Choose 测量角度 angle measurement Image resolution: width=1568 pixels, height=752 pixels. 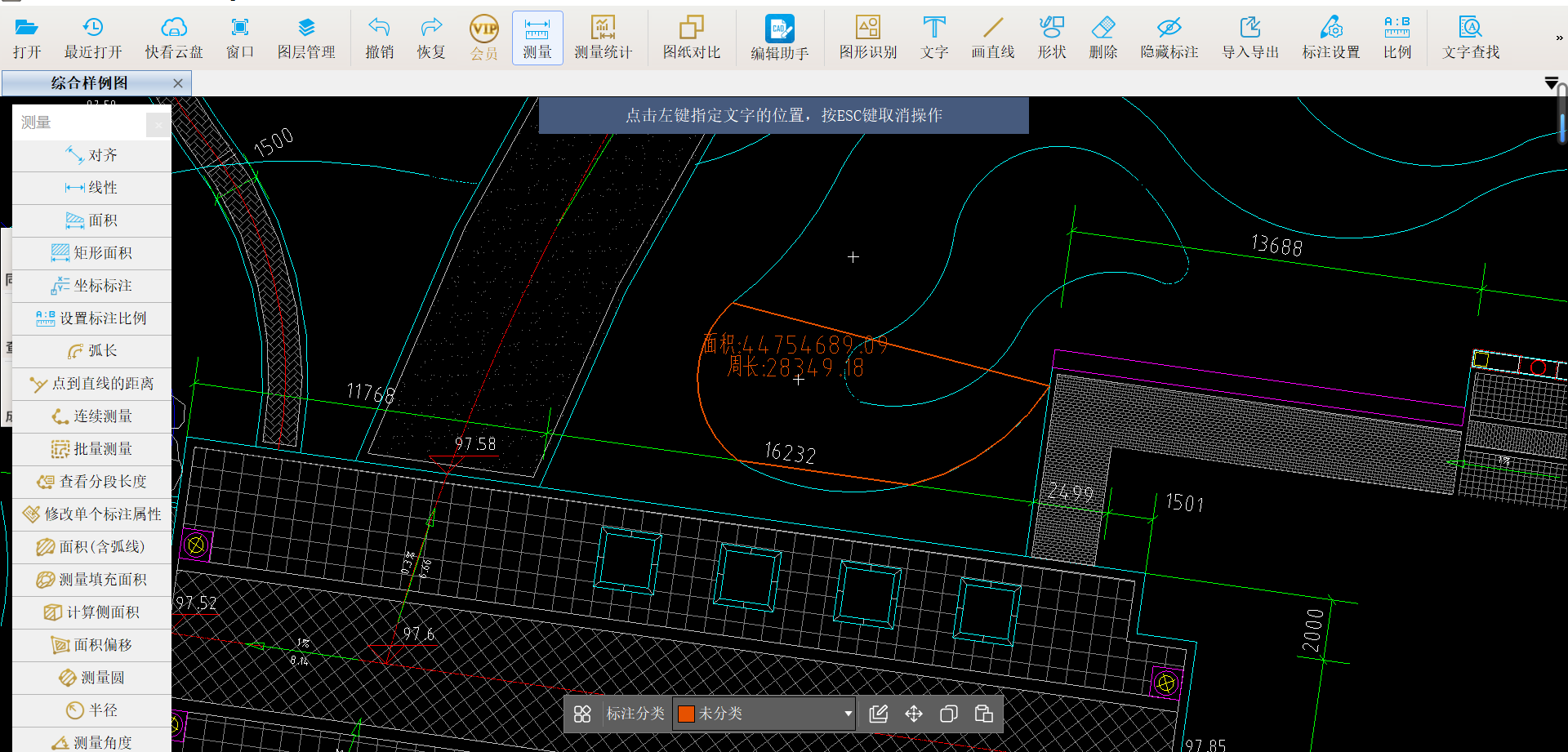[x=91, y=741]
